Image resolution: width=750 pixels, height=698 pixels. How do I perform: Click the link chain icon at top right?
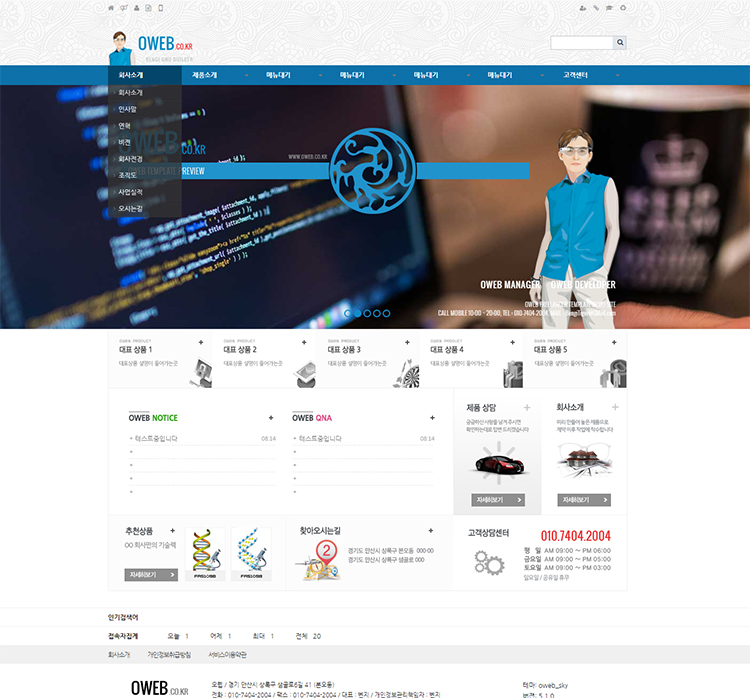click(x=596, y=8)
